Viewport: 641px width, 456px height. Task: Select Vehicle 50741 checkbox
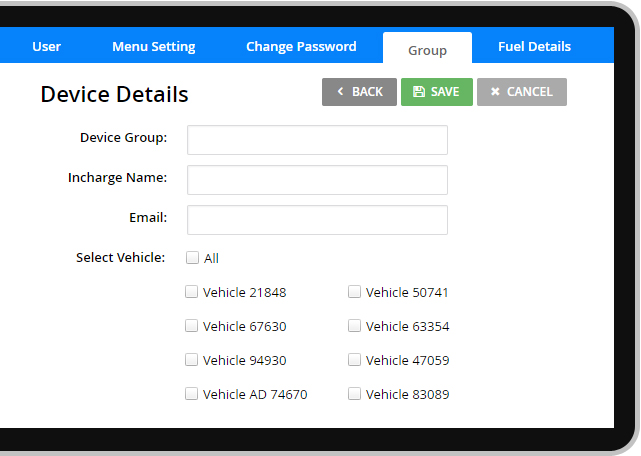click(354, 292)
